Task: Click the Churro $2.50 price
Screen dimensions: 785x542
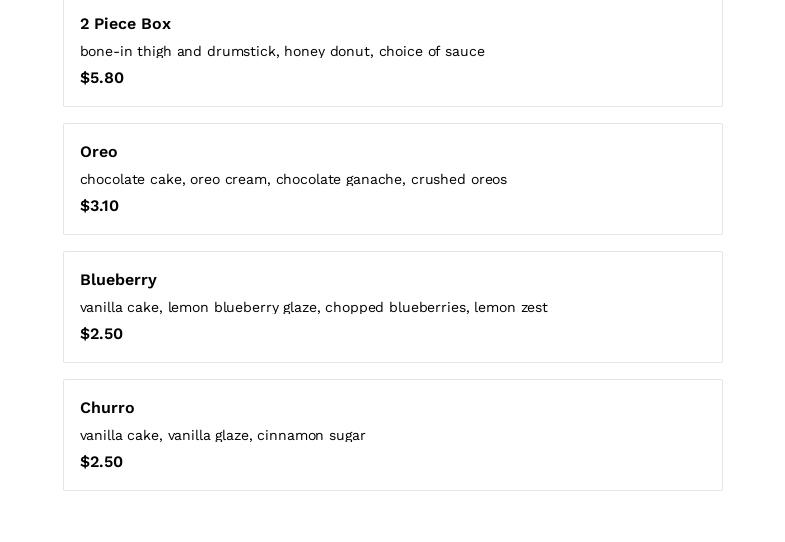Action: 101,462
